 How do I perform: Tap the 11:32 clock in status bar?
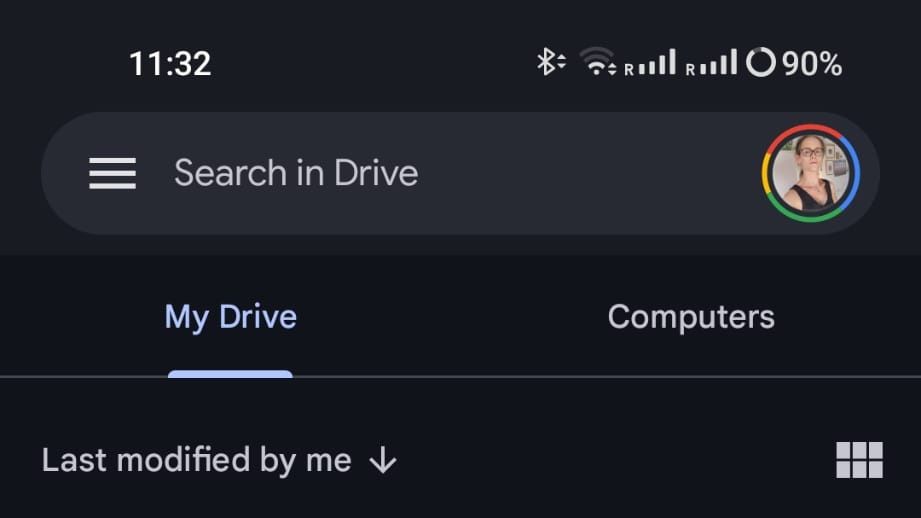click(170, 64)
